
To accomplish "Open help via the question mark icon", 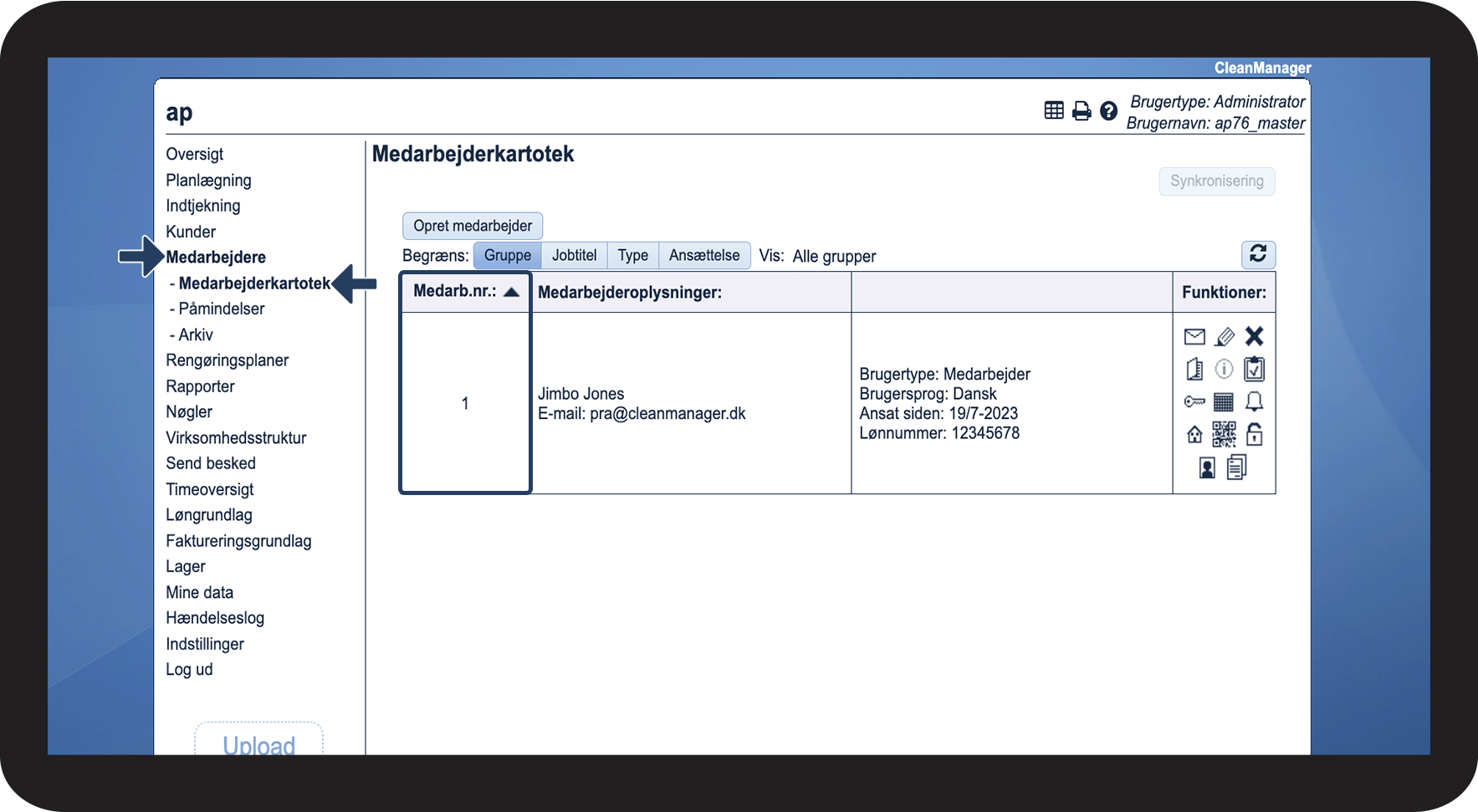I will click(1108, 110).
